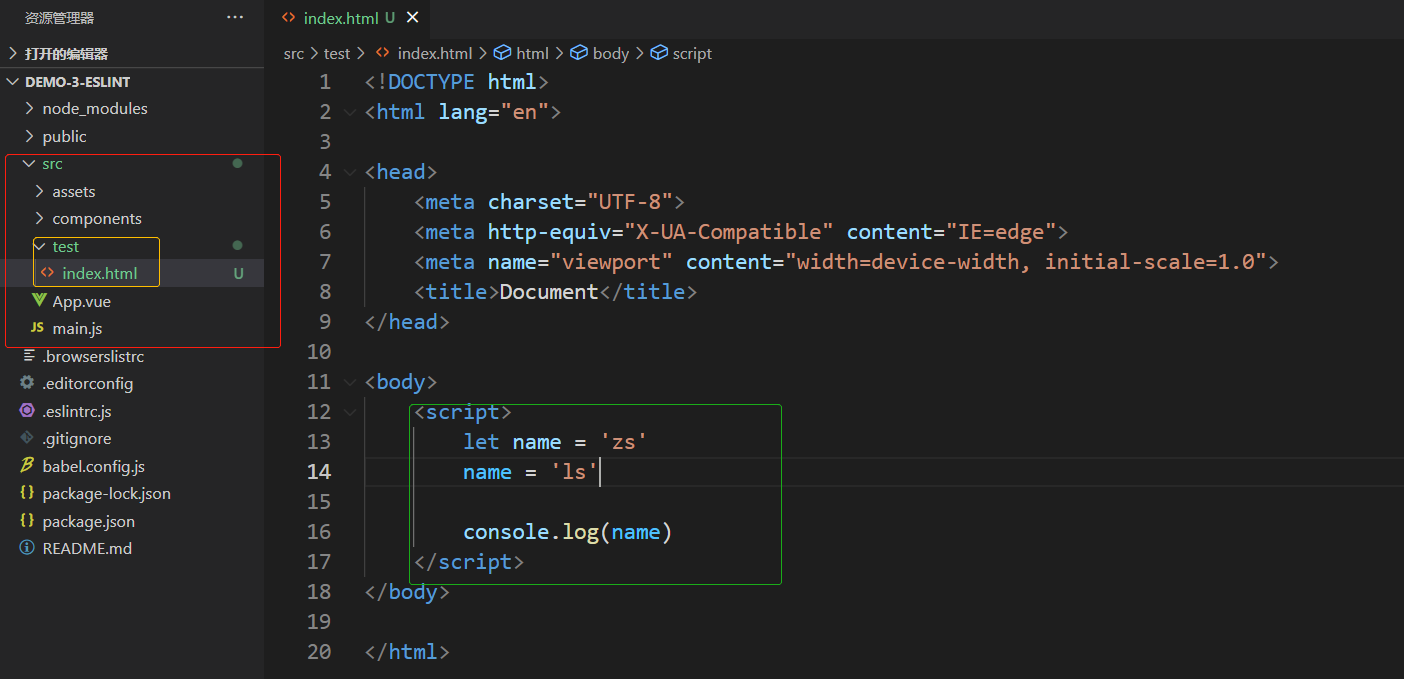
Task: Fold the script tag at line 12
Action: click(349, 412)
